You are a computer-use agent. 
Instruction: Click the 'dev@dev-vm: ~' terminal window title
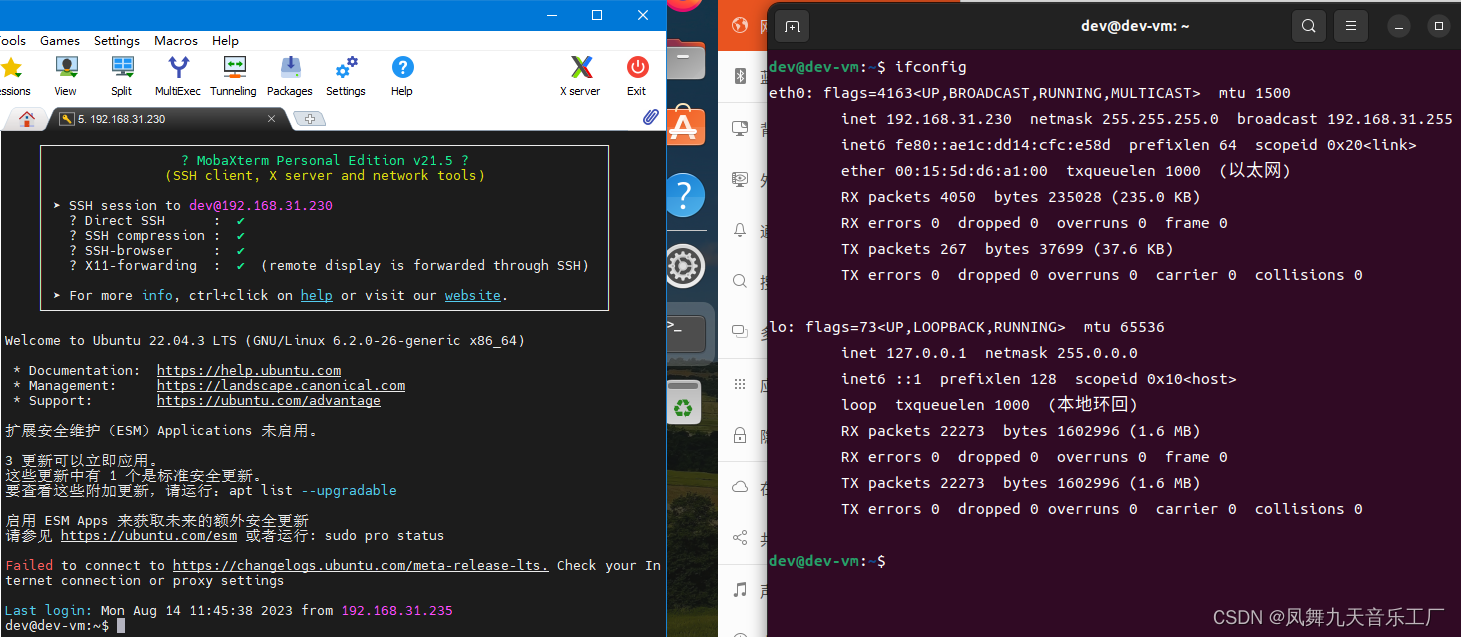tap(1134, 26)
